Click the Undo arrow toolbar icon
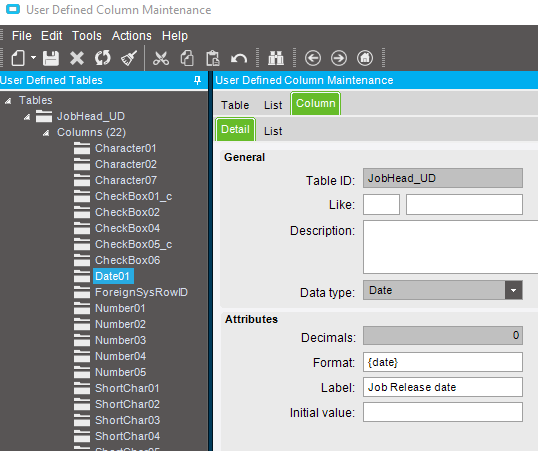538x451 pixels. pos(239,59)
